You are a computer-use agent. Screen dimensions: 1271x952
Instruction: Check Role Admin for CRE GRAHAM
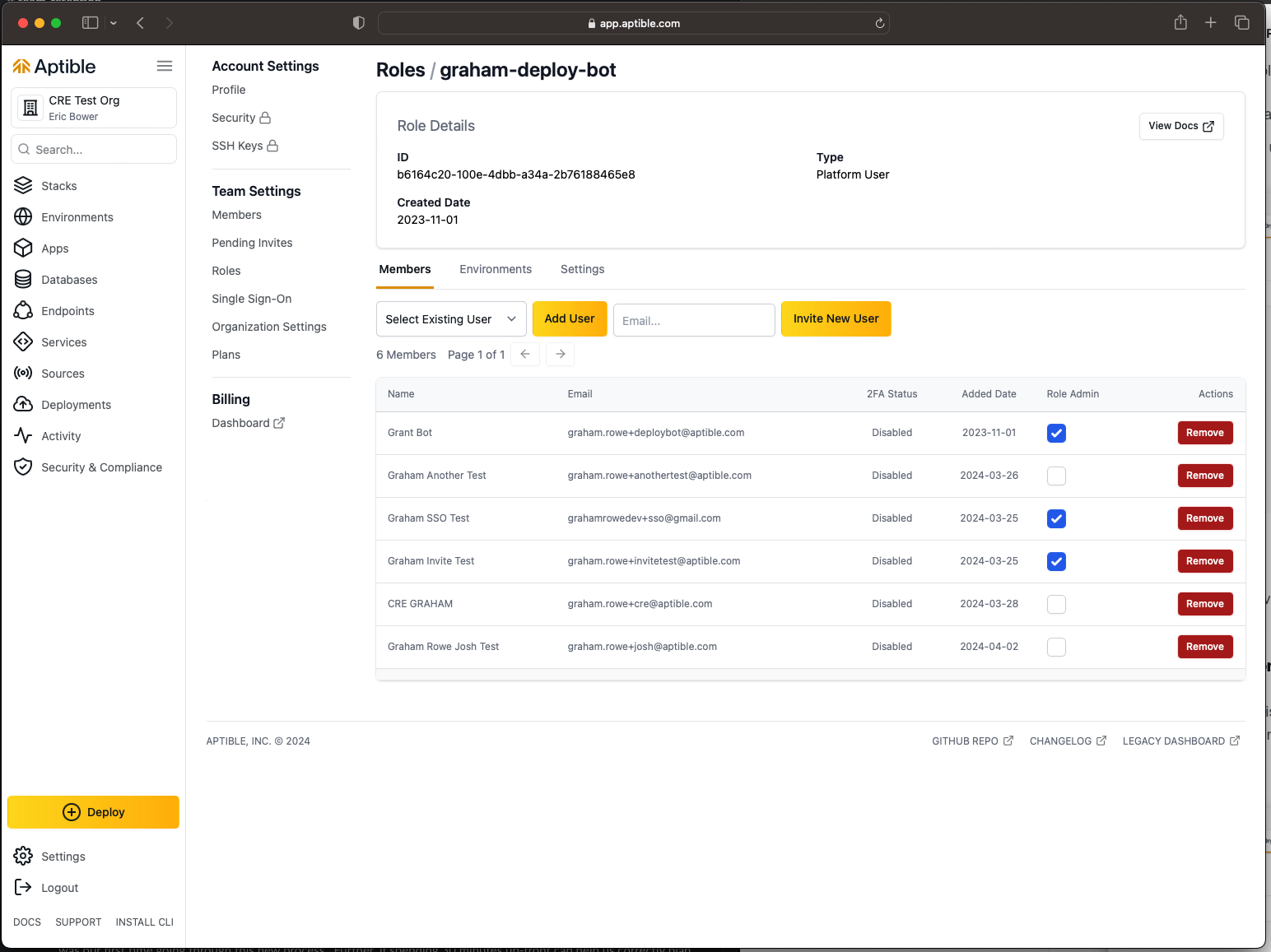[1056, 604]
